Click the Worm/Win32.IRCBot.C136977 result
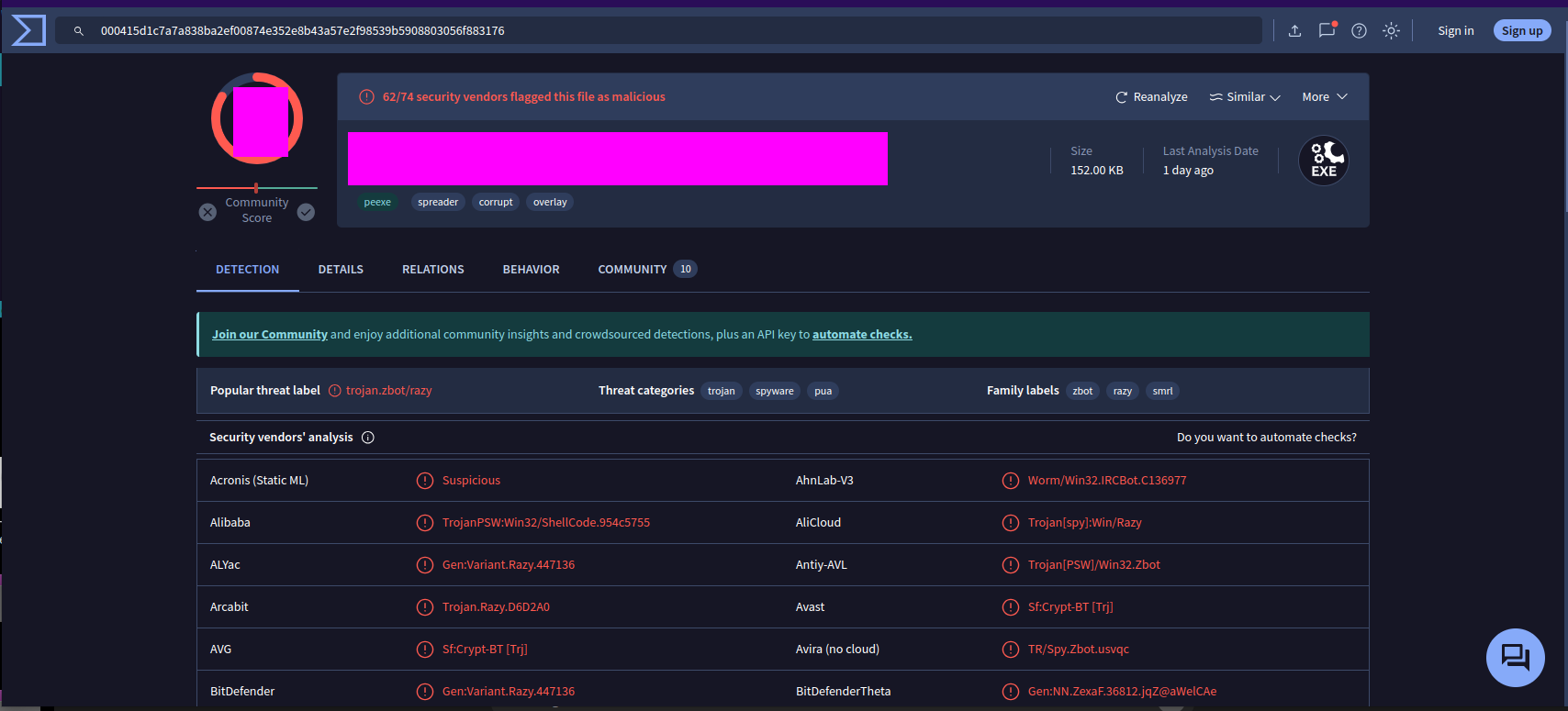 pos(1107,481)
